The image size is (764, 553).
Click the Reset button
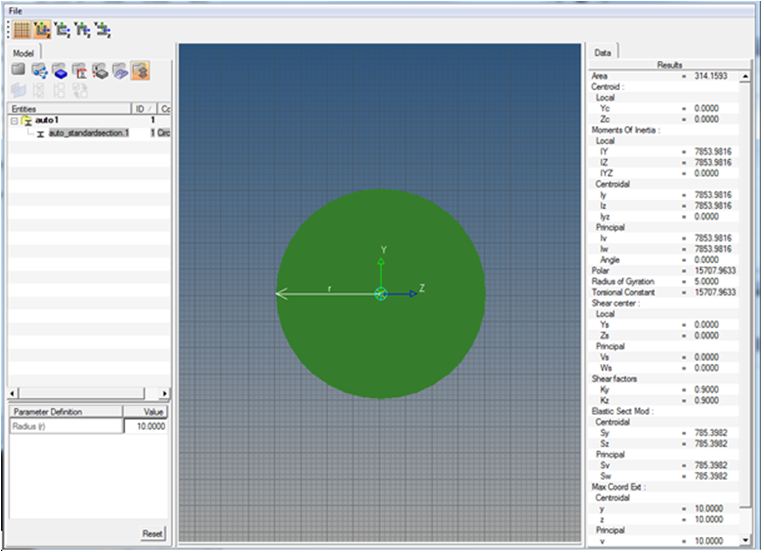click(x=153, y=534)
